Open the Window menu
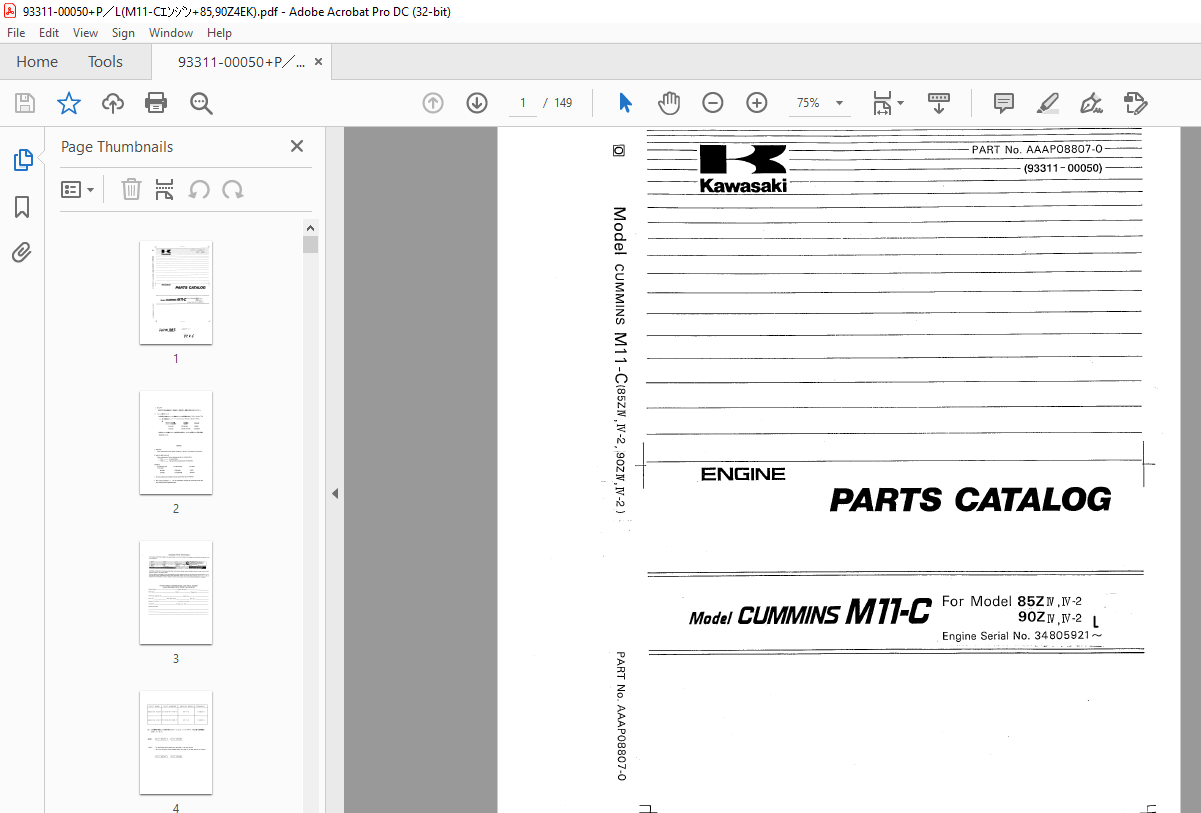Viewport: 1201px width, 813px height. pyautogui.click(x=171, y=33)
